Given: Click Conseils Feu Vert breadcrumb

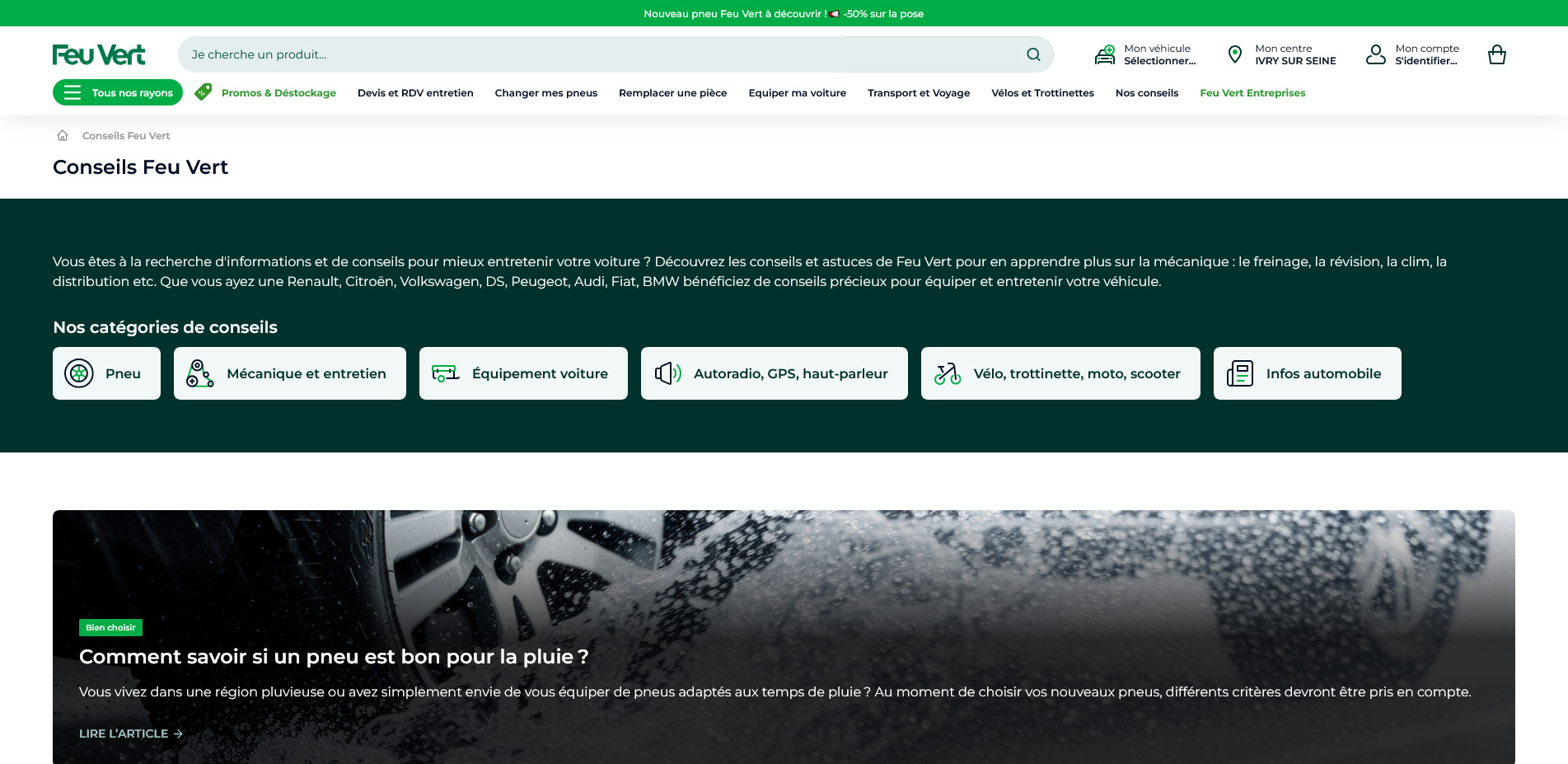Looking at the screenshot, I should pos(126,136).
